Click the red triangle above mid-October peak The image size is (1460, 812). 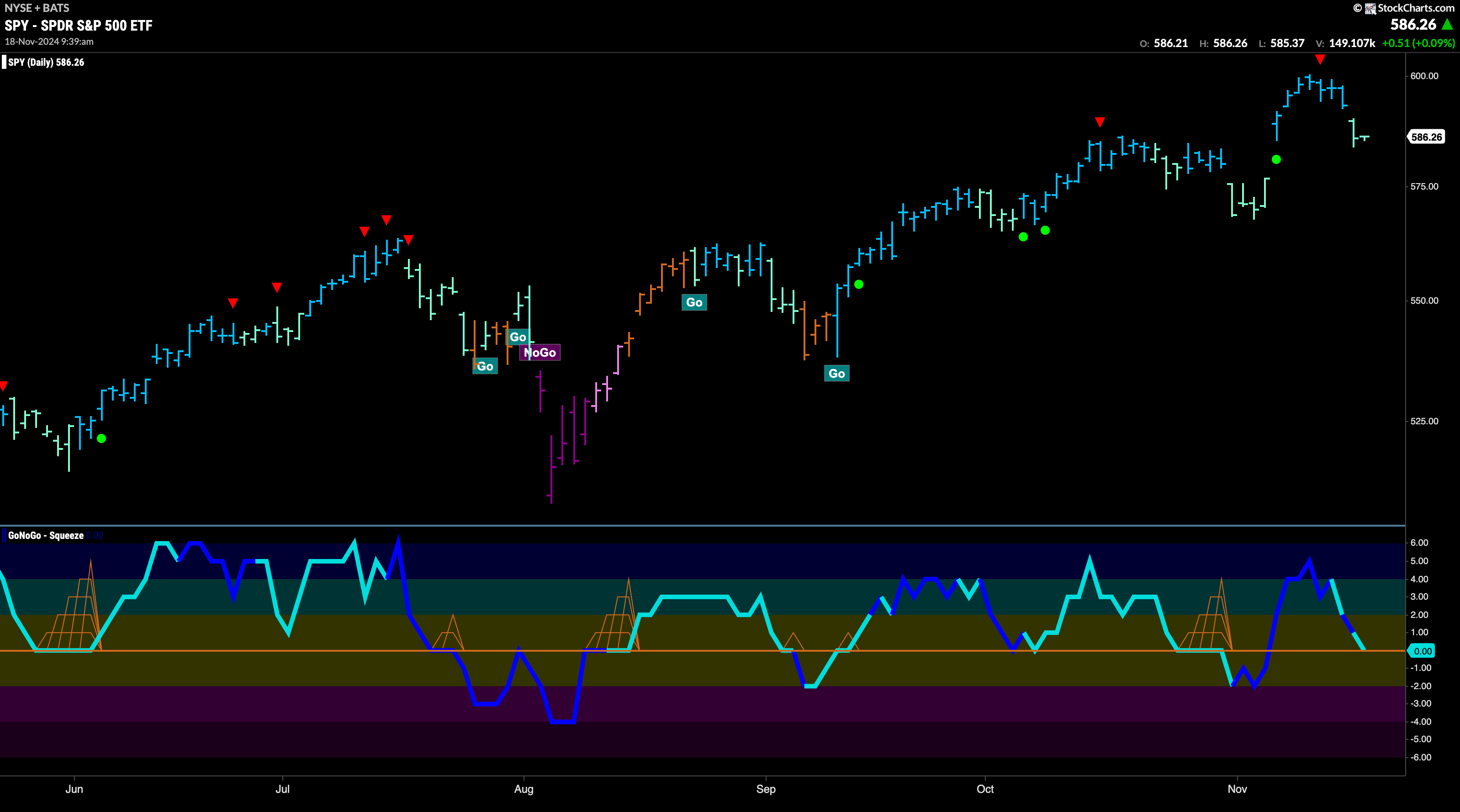pos(1100,122)
